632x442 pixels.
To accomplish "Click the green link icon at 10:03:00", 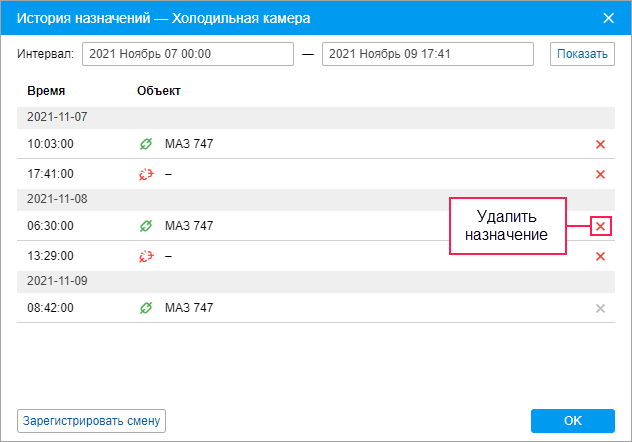I will point(146,144).
